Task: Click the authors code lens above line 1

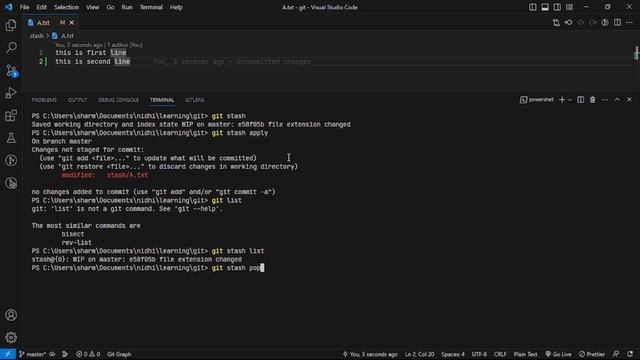Action: pyautogui.click(x=99, y=45)
